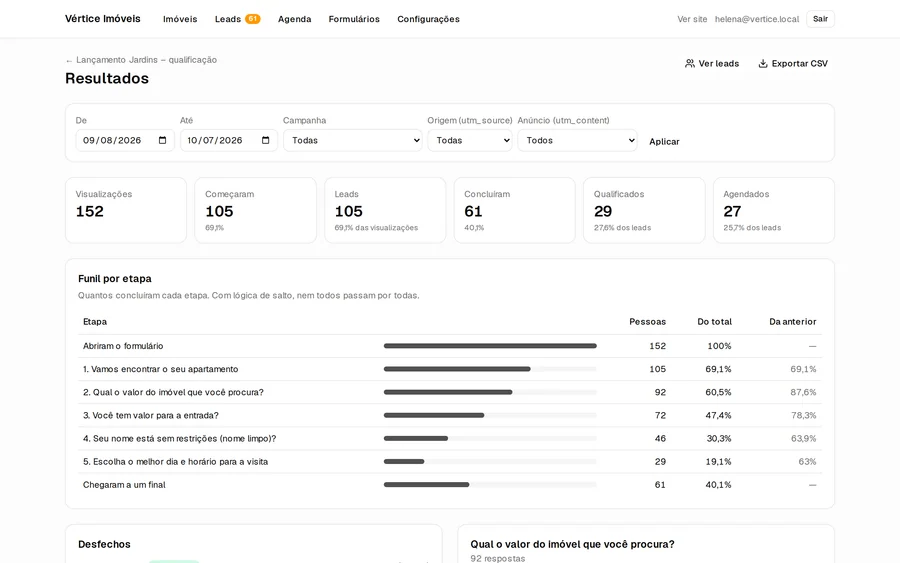Click the 46 value in Pessoas column

pyautogui.click(x=660, y=438)
